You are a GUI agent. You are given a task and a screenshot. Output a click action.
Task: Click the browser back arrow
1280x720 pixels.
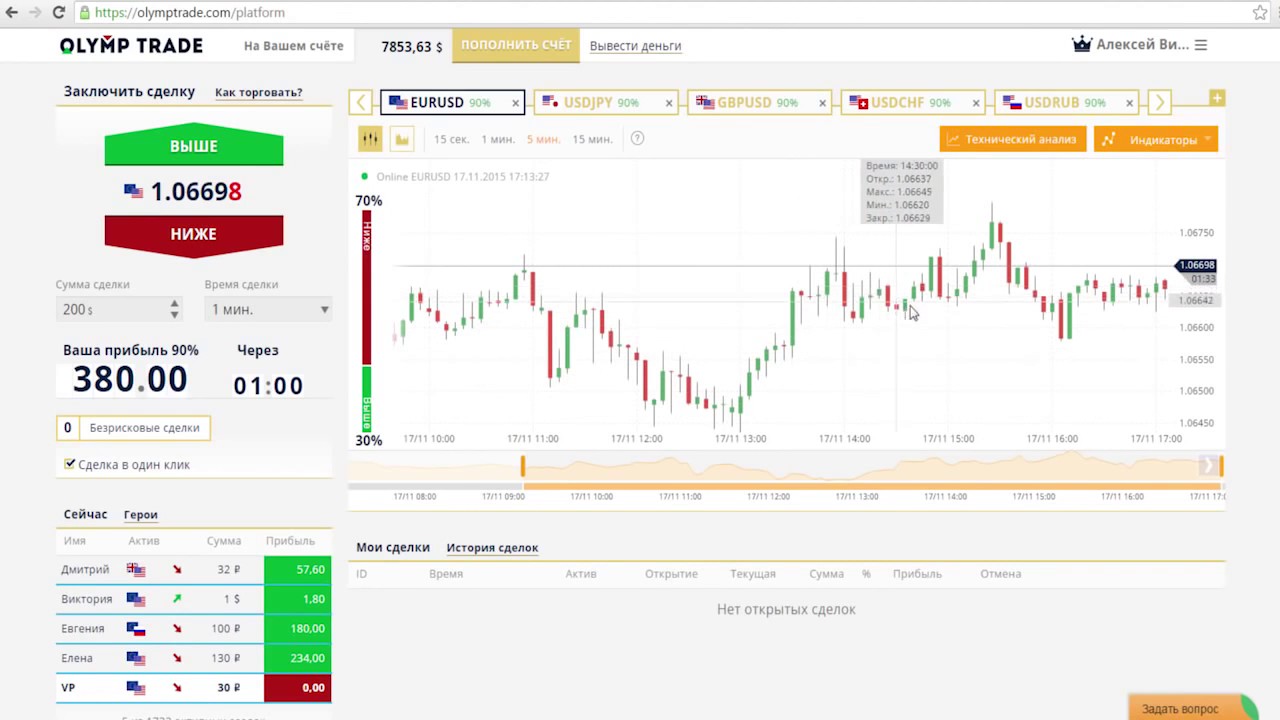point(12,13)
